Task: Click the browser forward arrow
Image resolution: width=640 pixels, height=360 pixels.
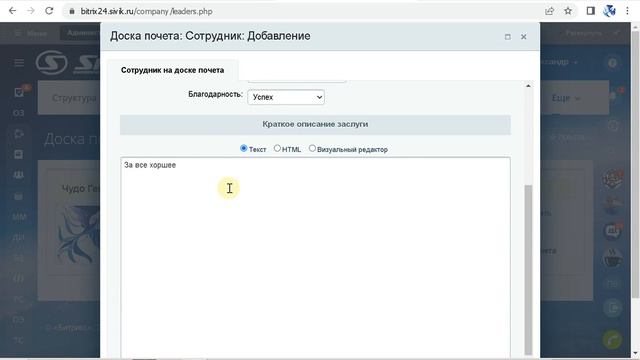Action: (x=31, y=11)
